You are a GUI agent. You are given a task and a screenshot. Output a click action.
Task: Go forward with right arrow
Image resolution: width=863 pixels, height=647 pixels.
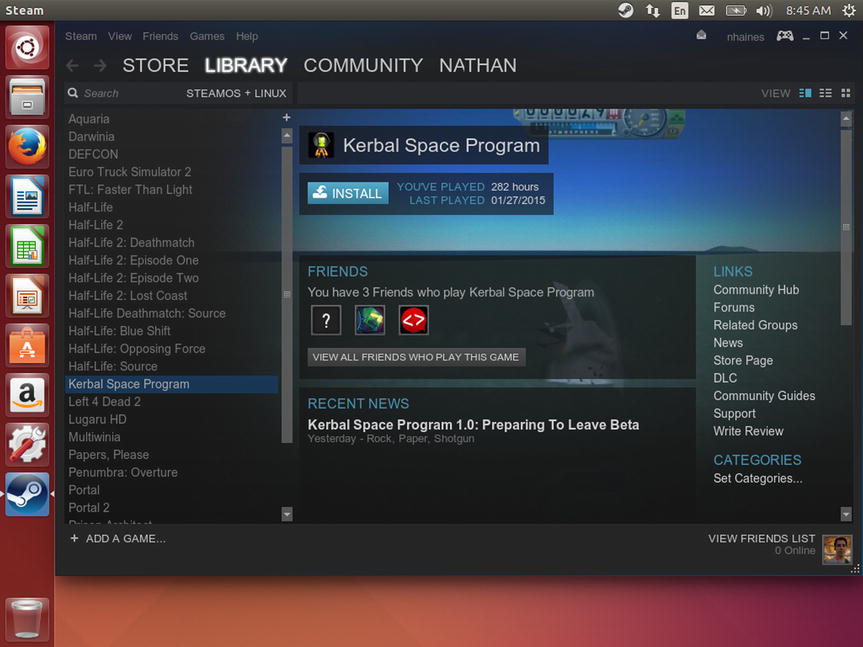100,66
